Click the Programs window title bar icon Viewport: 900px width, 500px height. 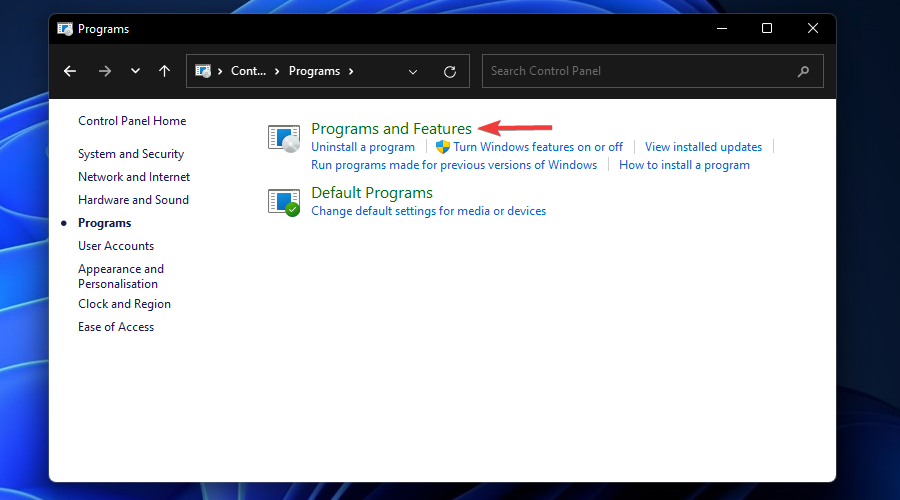point(65,29)
